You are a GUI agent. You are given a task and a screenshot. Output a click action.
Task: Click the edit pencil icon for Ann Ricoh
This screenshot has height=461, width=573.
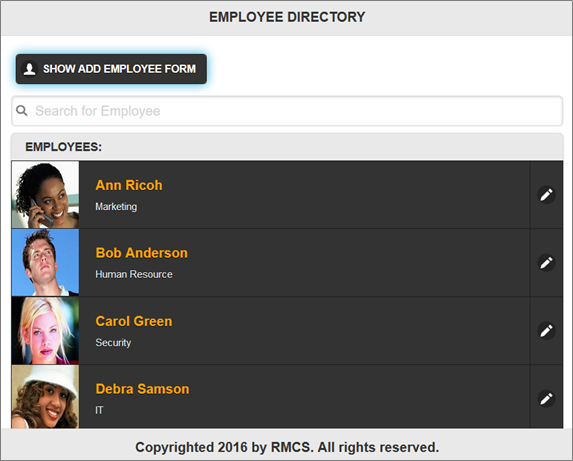[x=546, y=195]
